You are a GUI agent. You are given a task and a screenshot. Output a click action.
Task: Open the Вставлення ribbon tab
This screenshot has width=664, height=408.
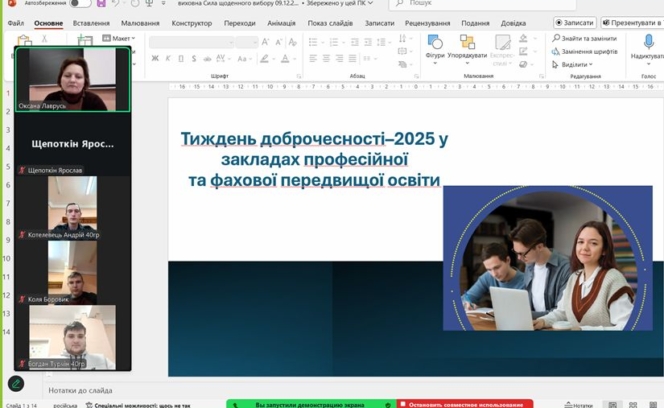click(91, 23)
